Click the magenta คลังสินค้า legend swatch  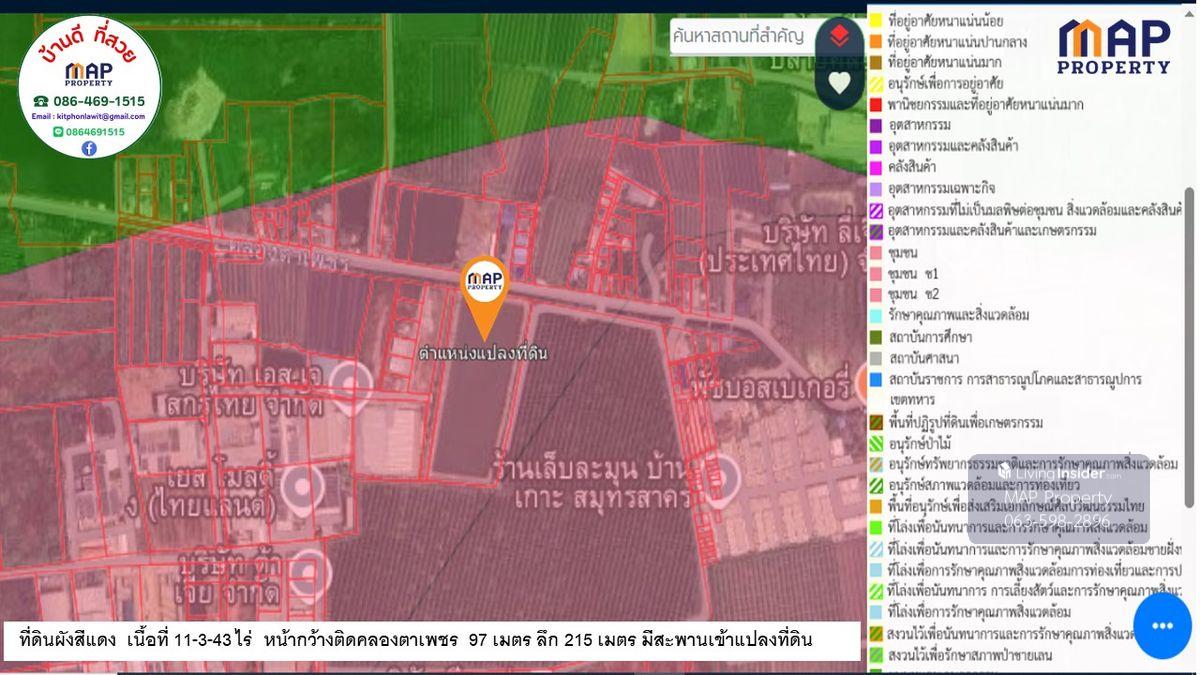tap(875, 167)
